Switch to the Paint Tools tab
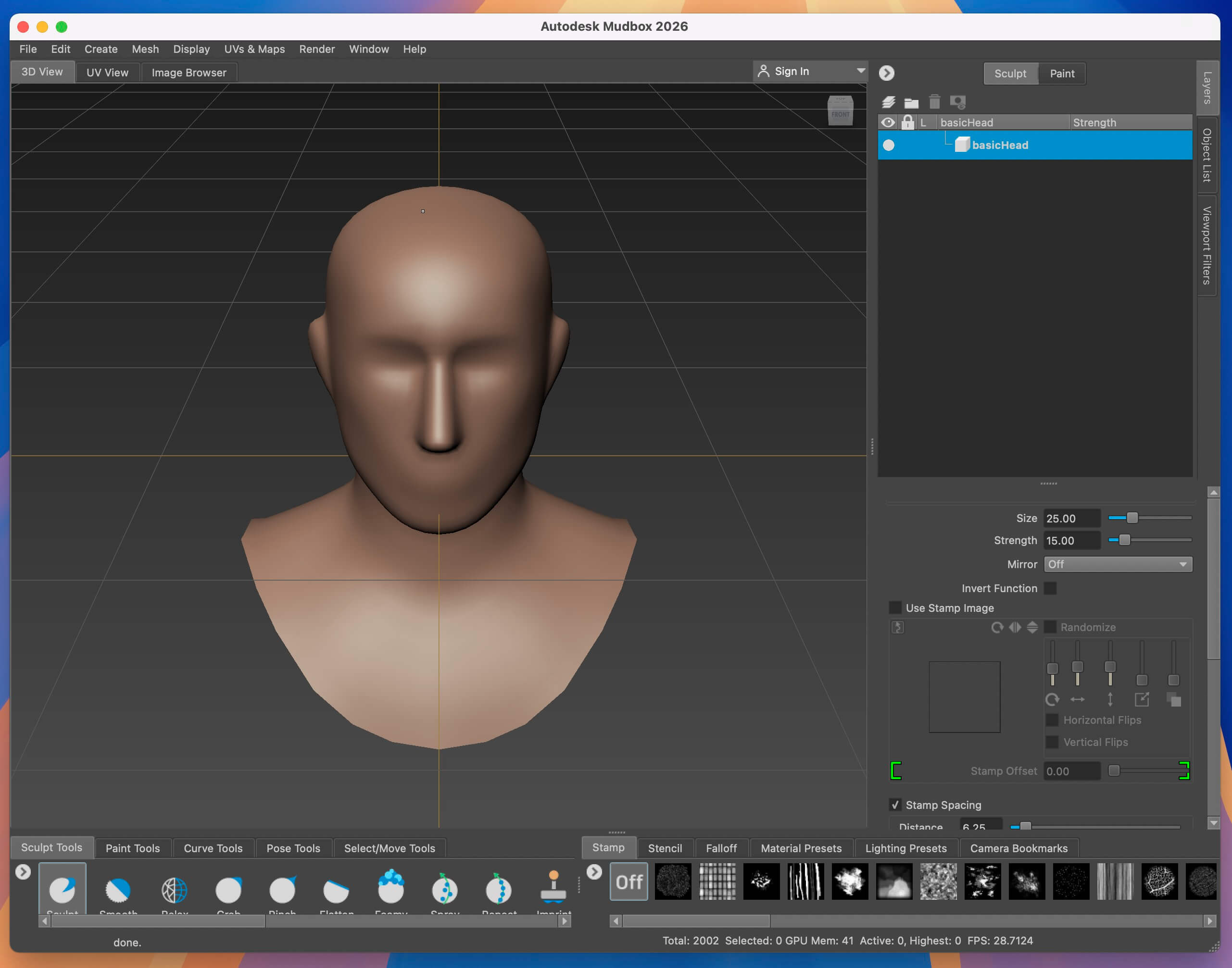The image size is (1232, 968). (x=132, y=848)
